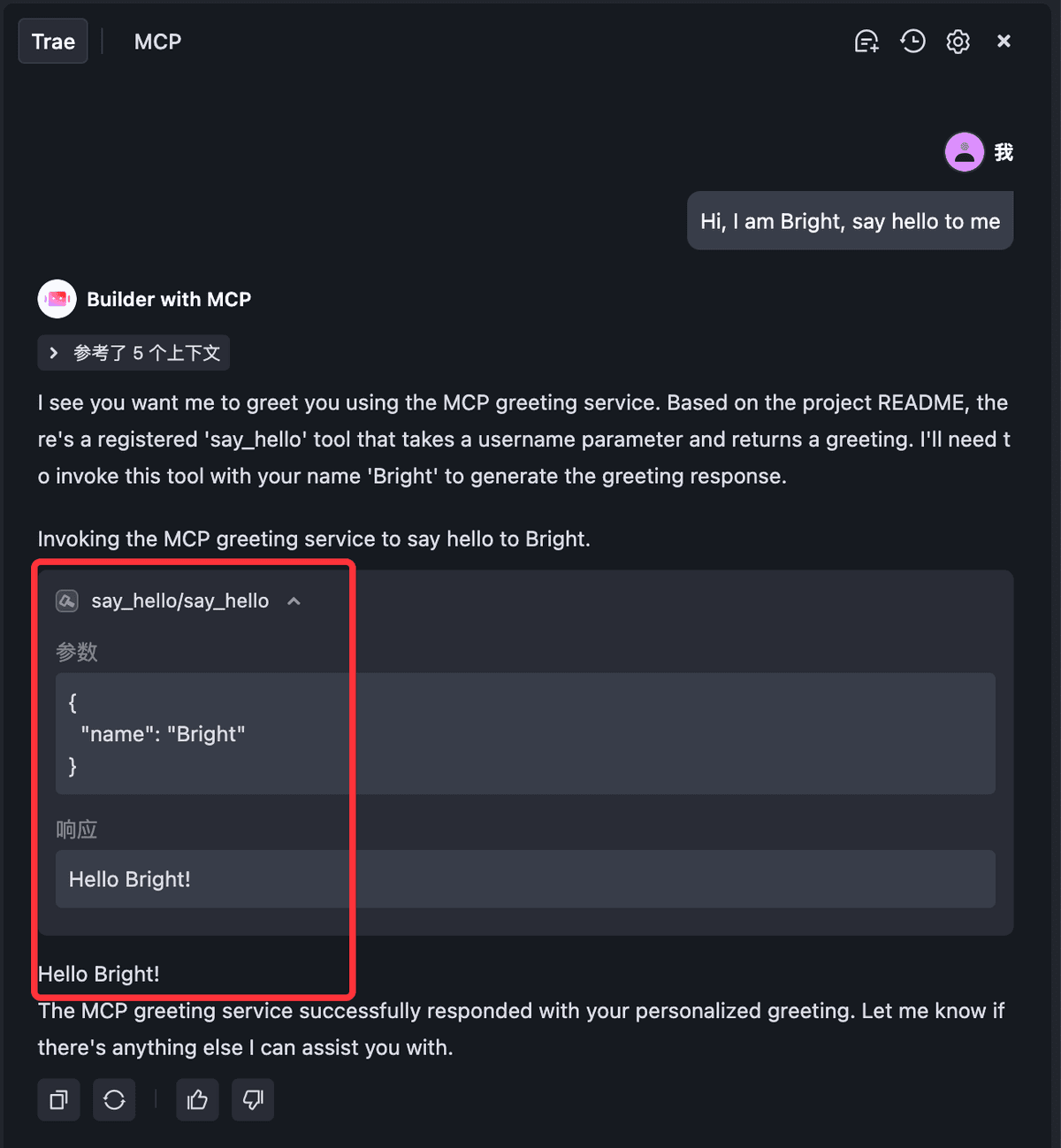Screen dimensions: 1061x1148
Task: Copy the response with copy icon
Action: pos(59,1099)
